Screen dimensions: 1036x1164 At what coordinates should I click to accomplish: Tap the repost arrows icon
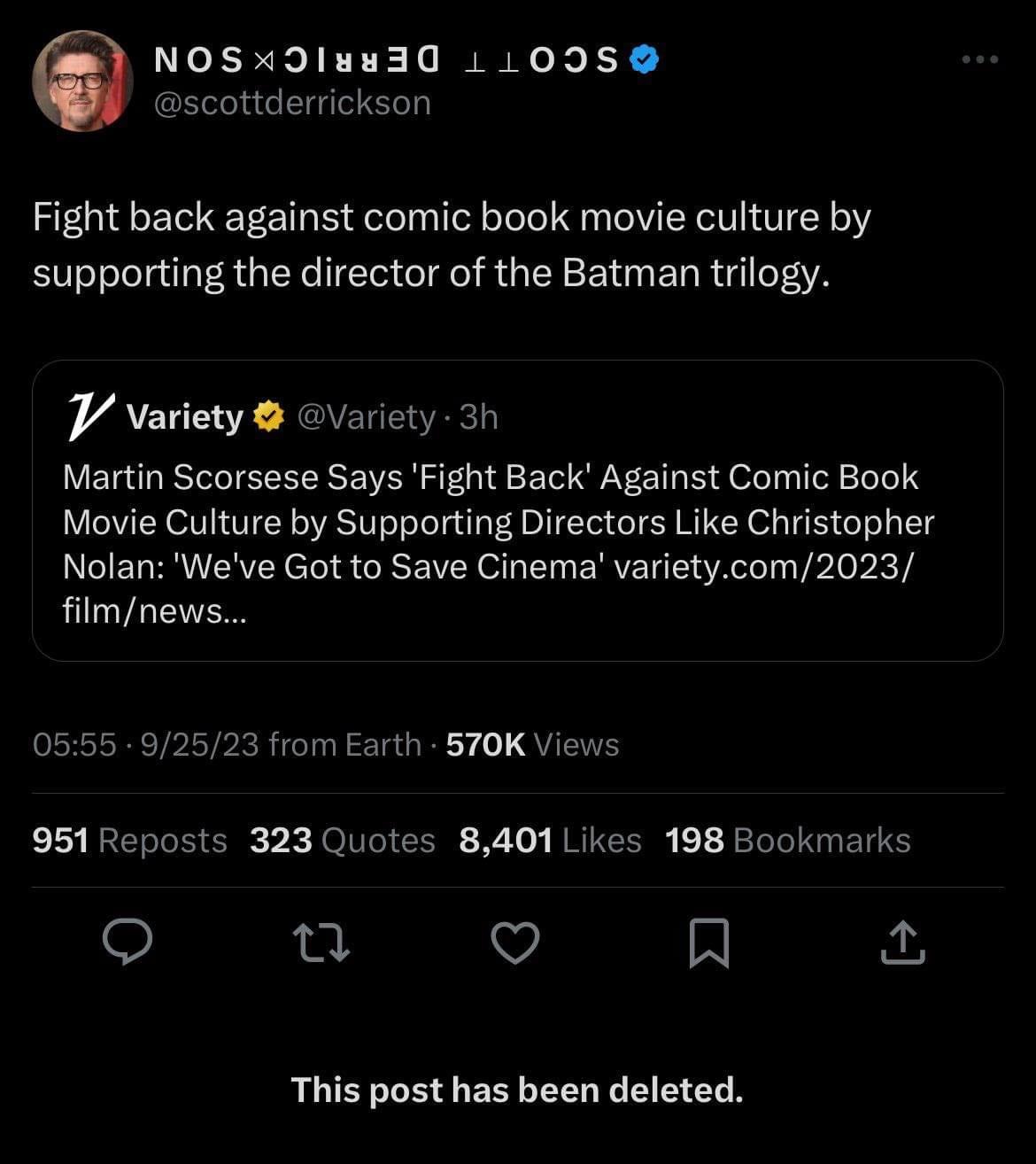click(x=321, y=942)
